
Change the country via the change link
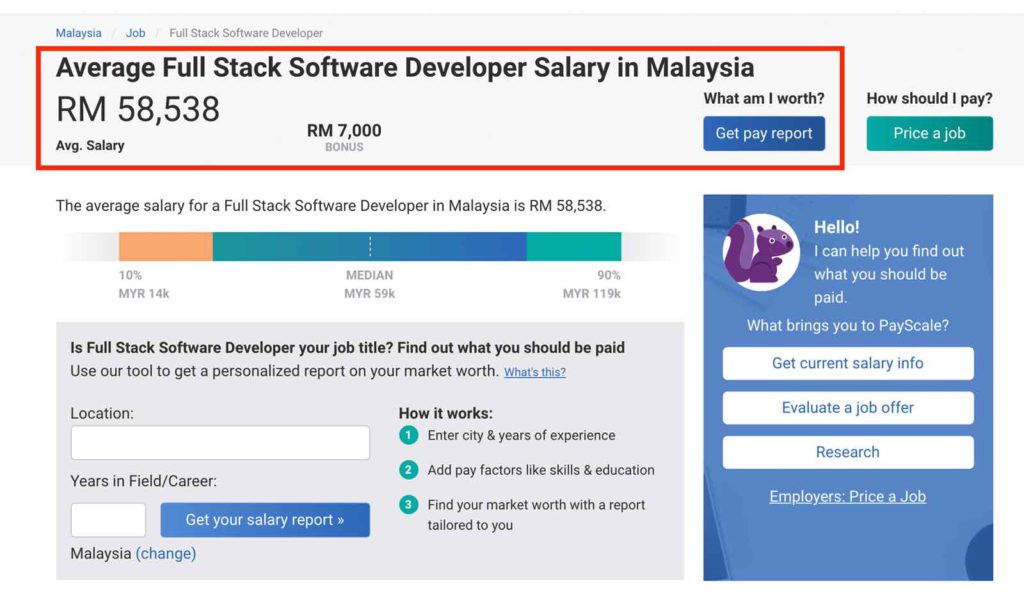166,553
